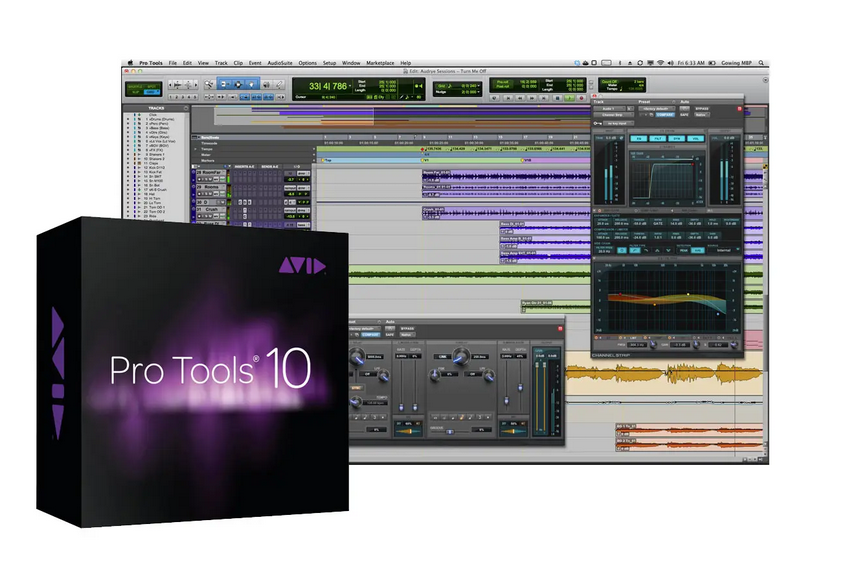The width and height of the screenshot is (855, 570).
Task: Click the Rewind transport button
Action: click(520, 98)
